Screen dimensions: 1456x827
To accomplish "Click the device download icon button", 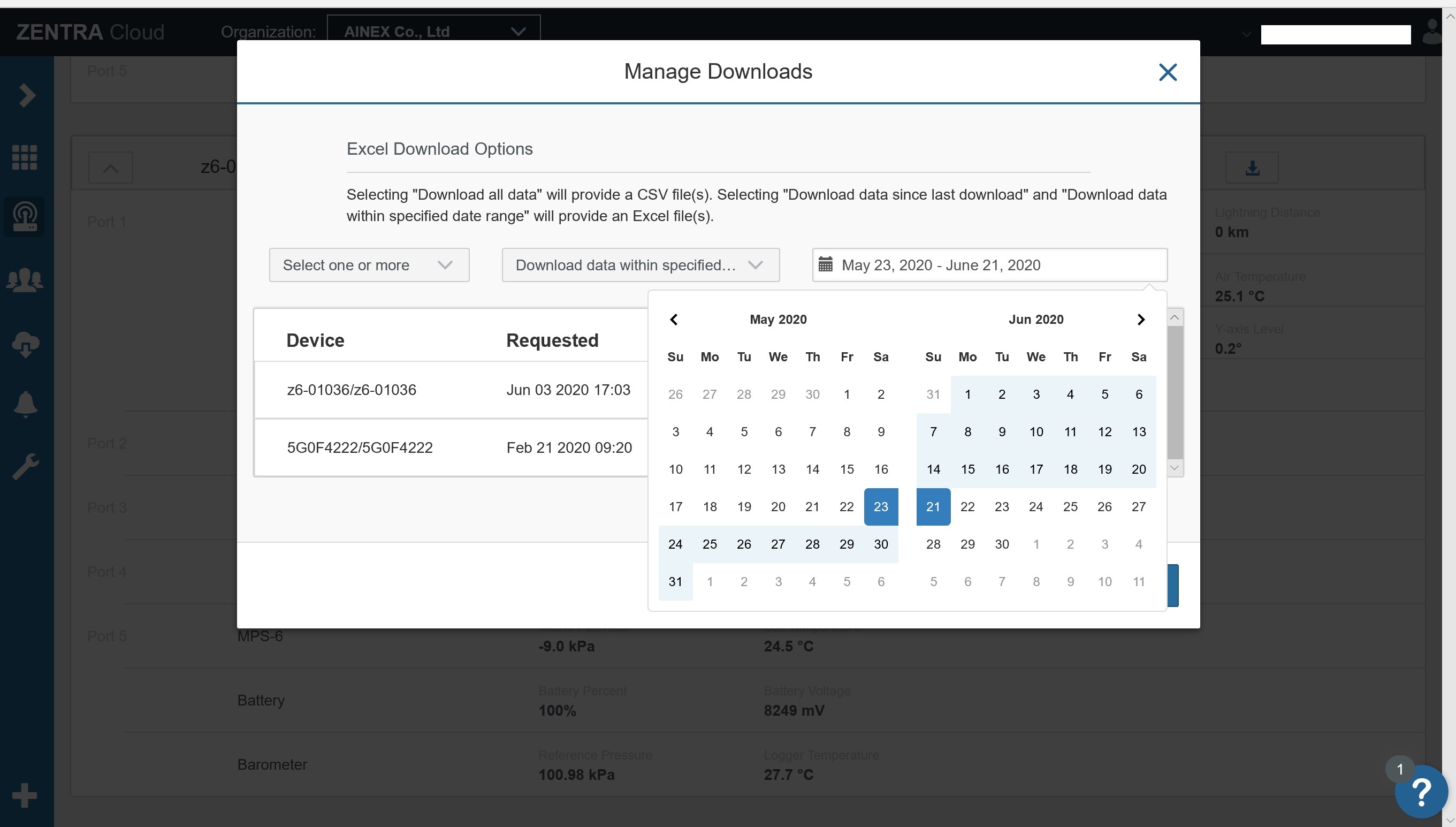I will coord(1252,168).
